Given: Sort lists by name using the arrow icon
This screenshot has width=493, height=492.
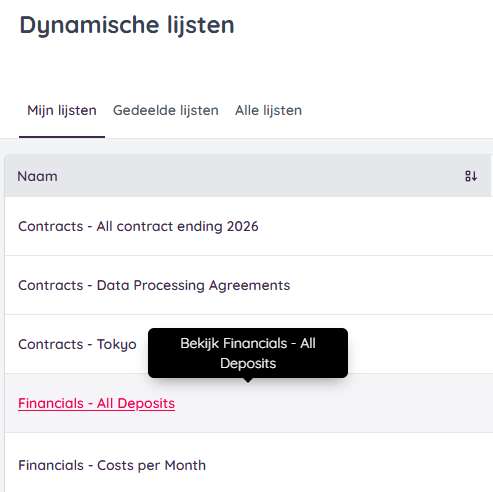Looking at the screenshot, I should pyautogui.click(x=471, y=176).
